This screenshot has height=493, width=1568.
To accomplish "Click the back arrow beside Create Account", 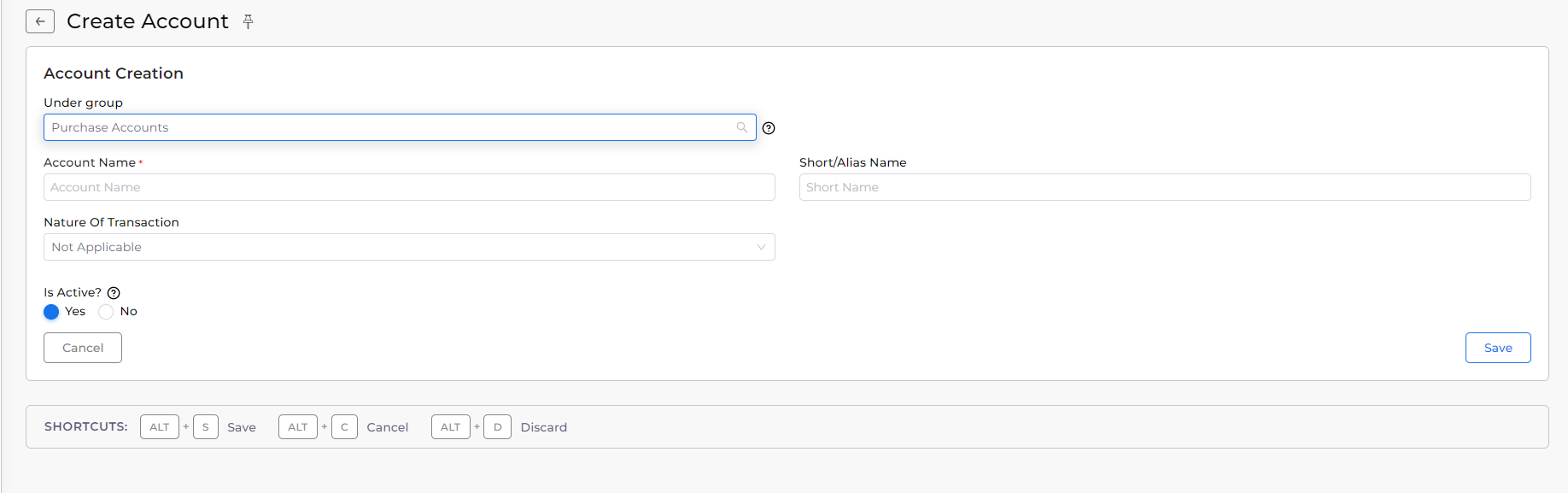I will [40, 21].
